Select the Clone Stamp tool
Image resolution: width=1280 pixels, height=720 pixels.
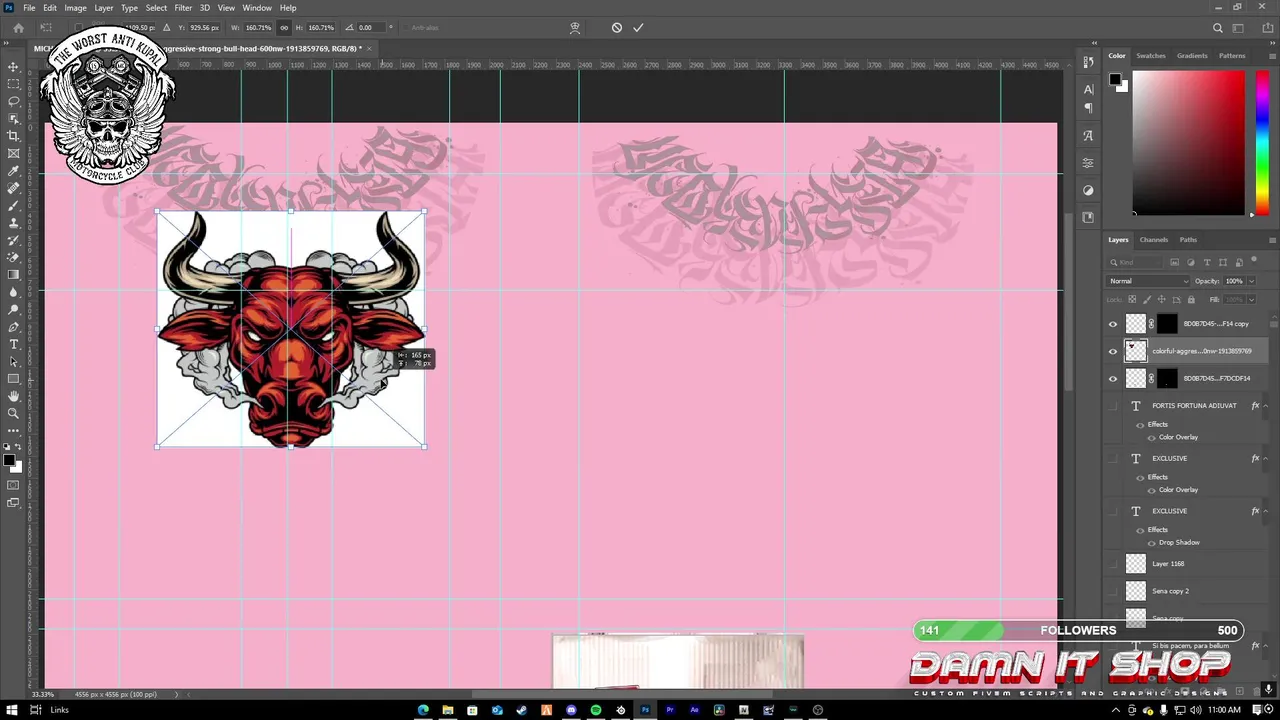[13, 223]
